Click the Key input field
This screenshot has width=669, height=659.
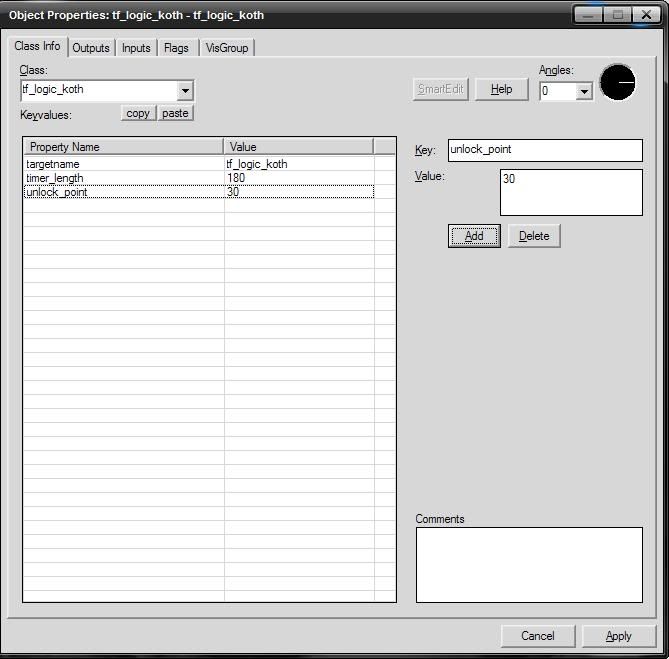pos(544,150)
